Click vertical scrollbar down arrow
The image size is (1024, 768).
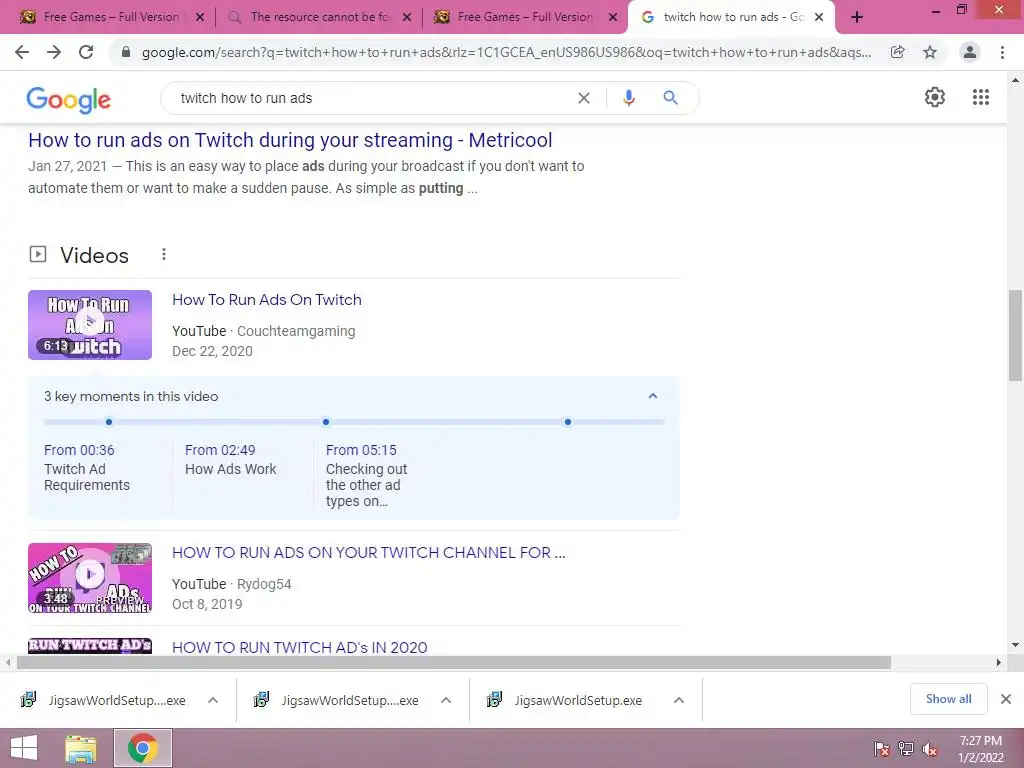[x=1015, y=645]
